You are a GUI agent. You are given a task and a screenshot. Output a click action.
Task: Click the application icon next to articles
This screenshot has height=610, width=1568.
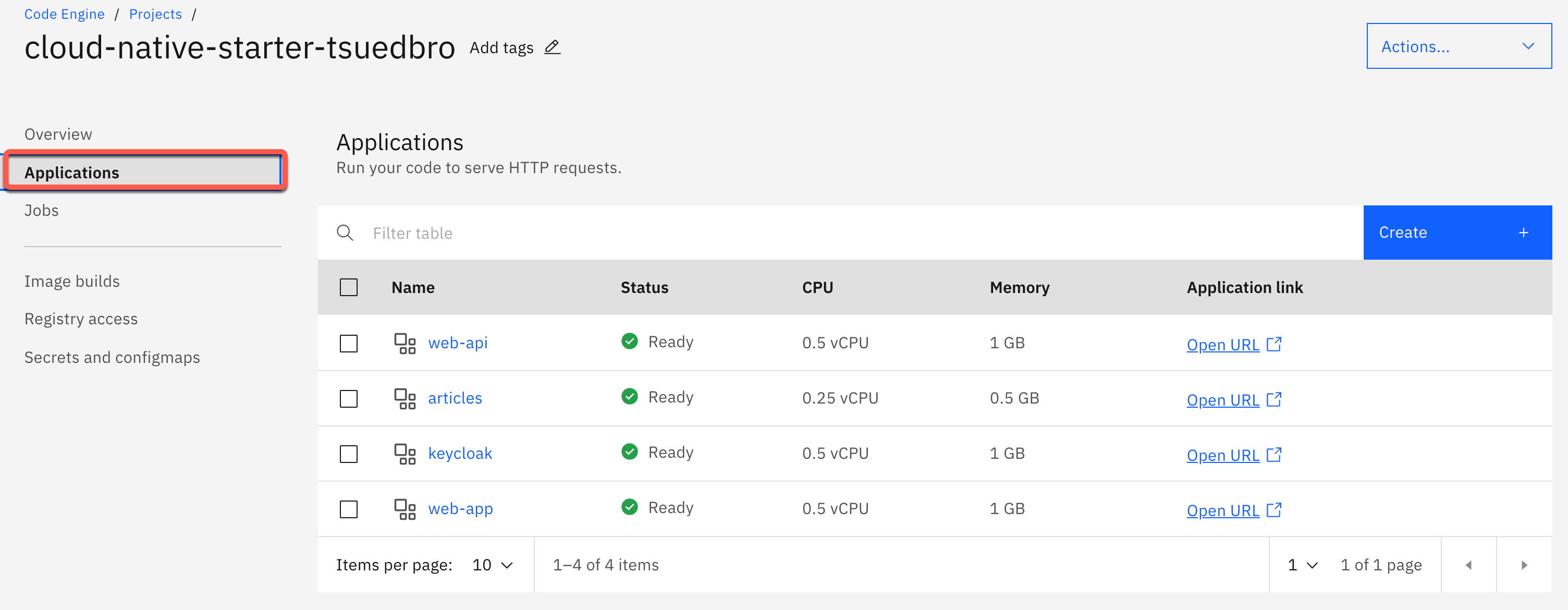click(405, 399)
